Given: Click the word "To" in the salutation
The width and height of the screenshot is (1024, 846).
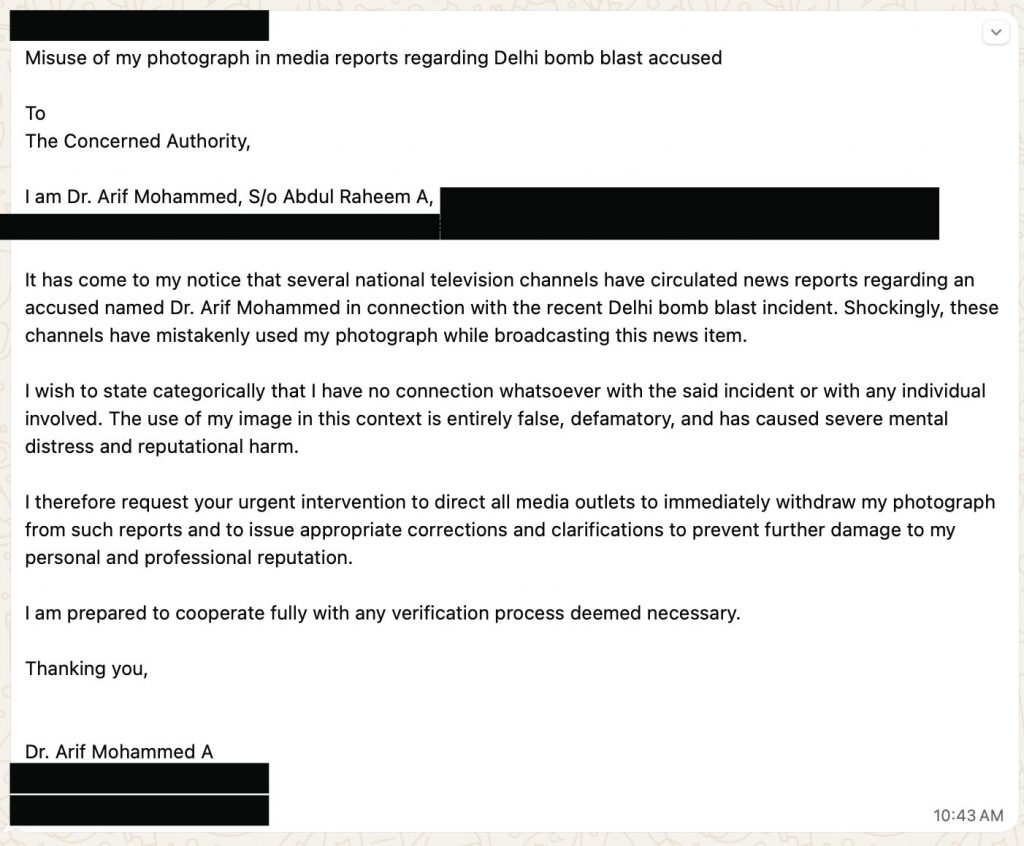Looking at the screenshot, I should [36, 114].
